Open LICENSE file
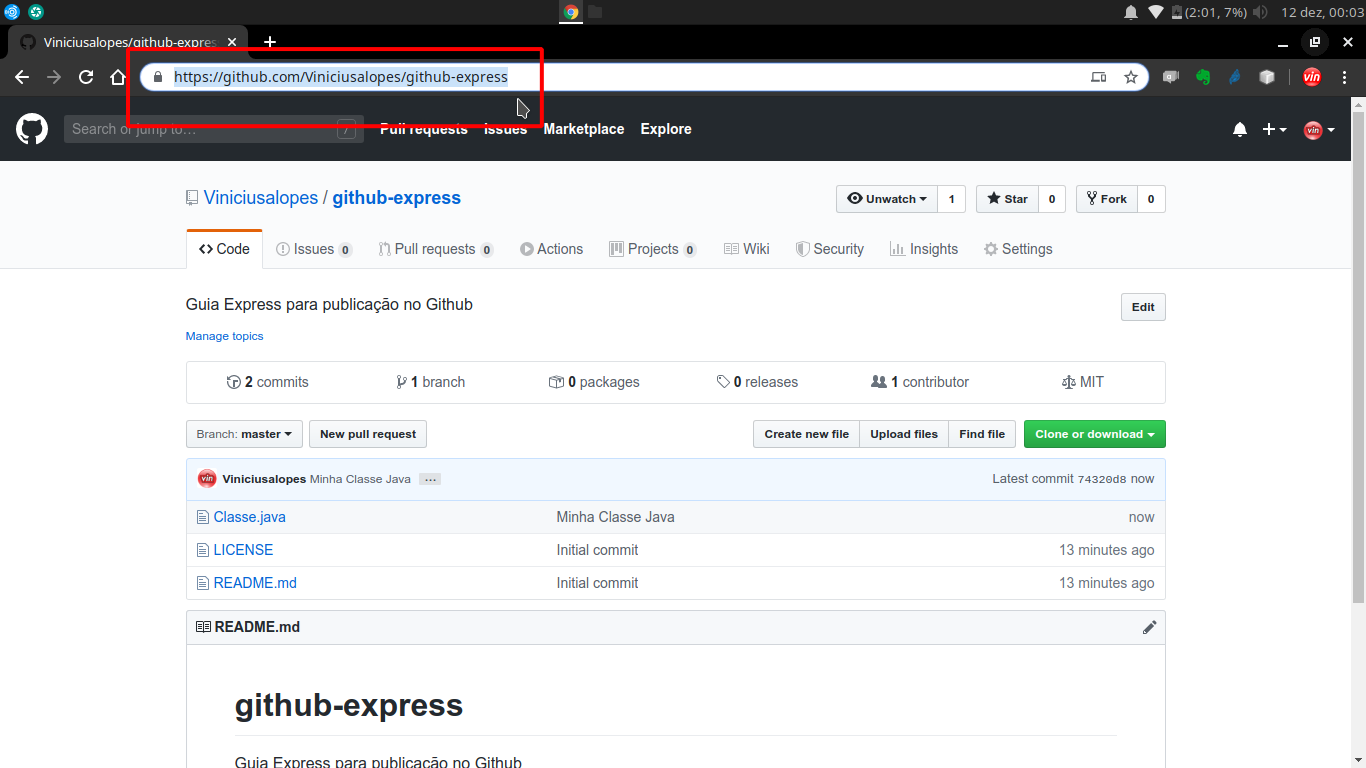Viewport: 1366px width, 768px height. tap(243, 550)
